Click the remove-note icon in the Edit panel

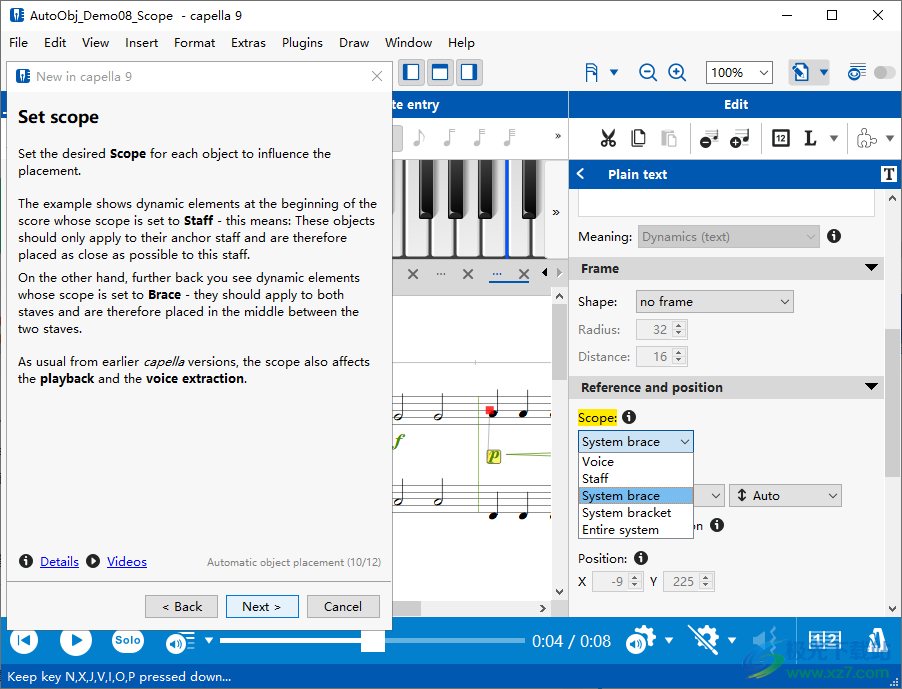710,138
